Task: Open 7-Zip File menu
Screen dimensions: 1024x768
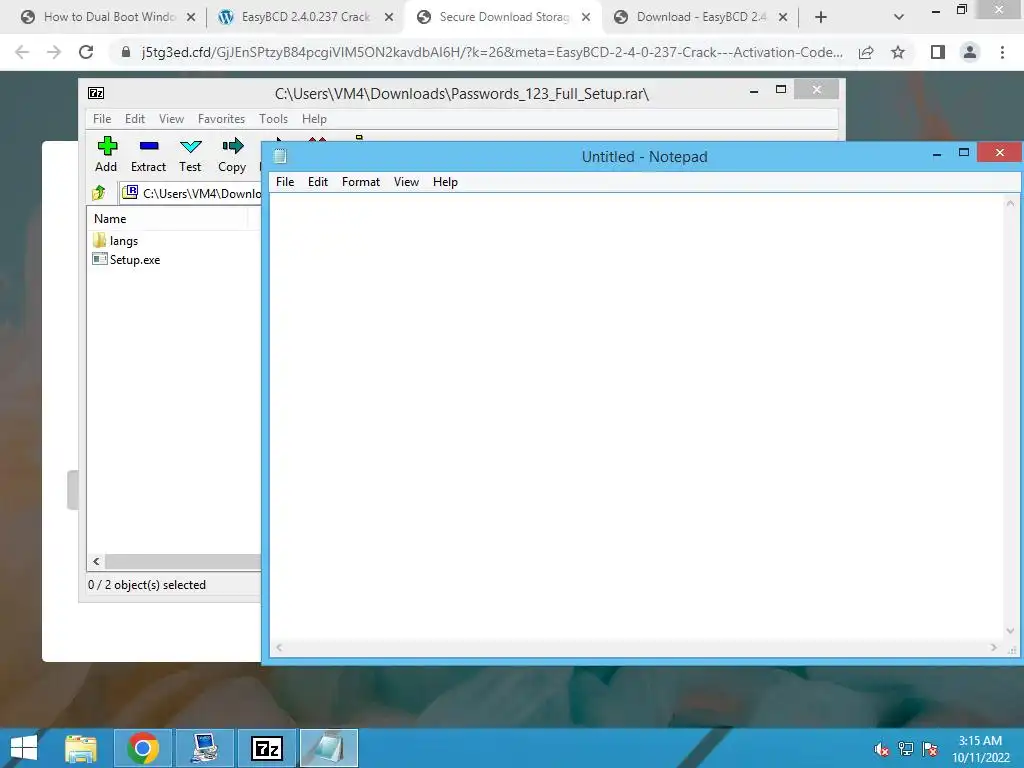Action: [x=102, y=119]
